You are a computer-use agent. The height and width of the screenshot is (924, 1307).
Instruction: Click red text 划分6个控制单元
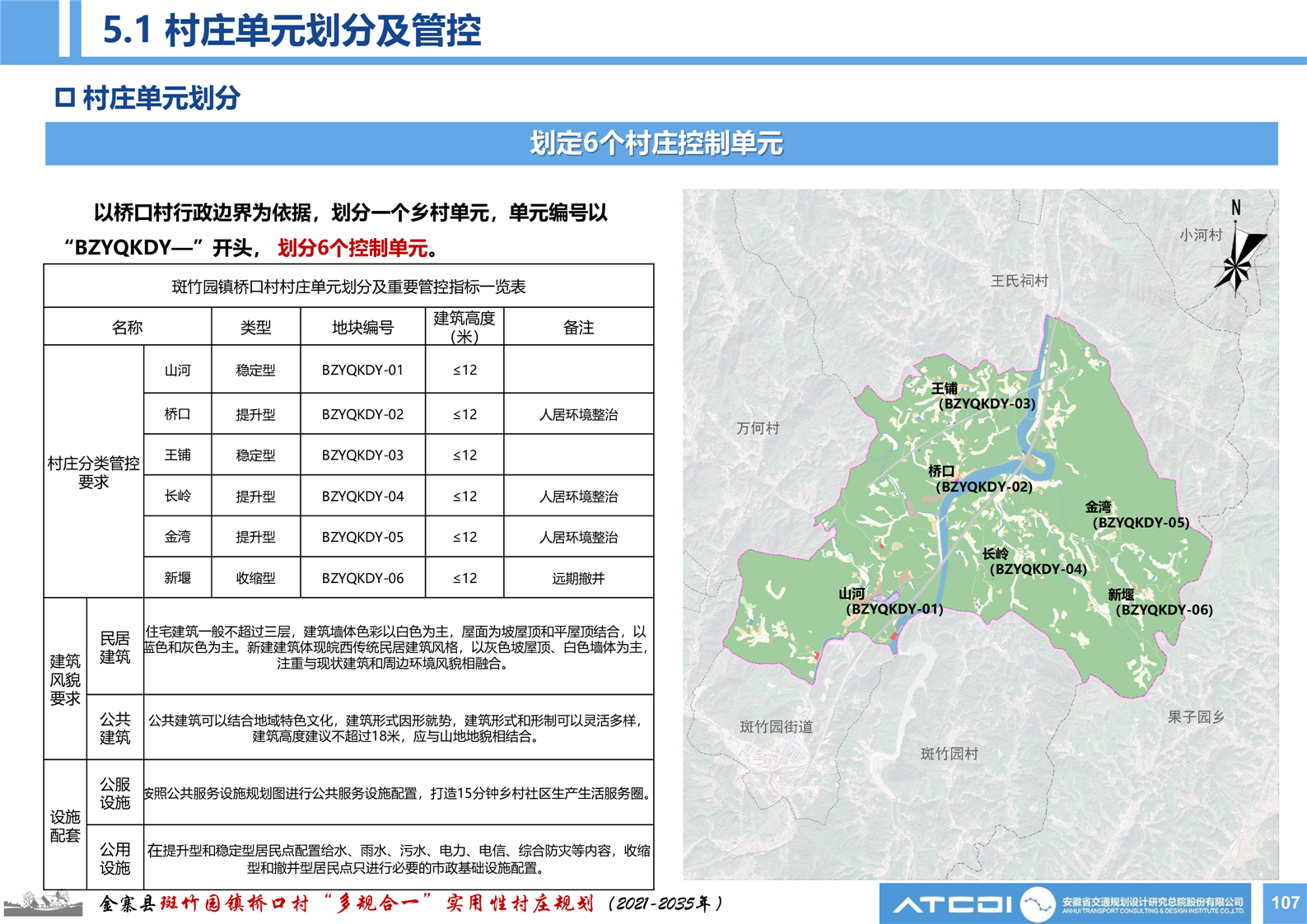[x=353, y=248]
